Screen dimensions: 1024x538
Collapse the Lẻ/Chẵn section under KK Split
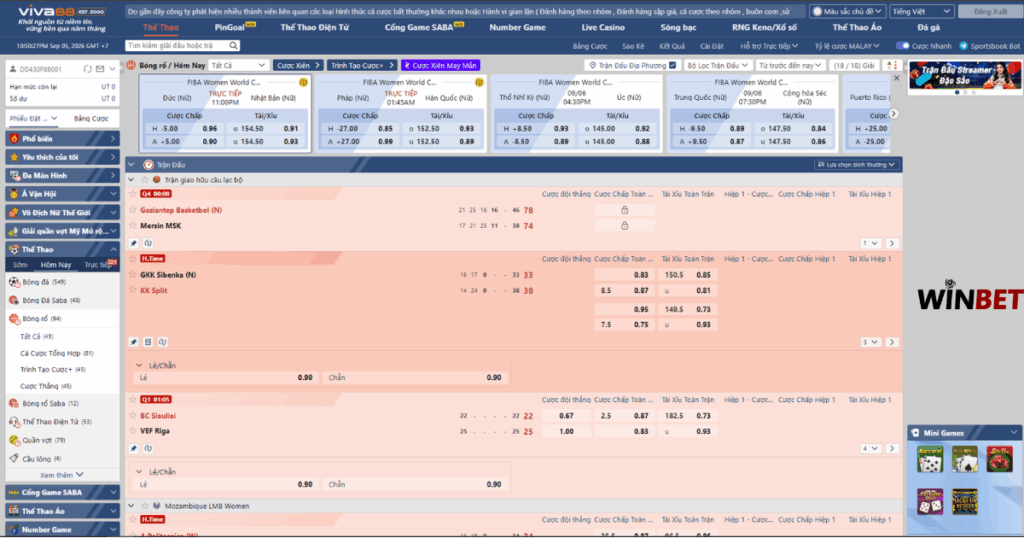coord(139,366)
